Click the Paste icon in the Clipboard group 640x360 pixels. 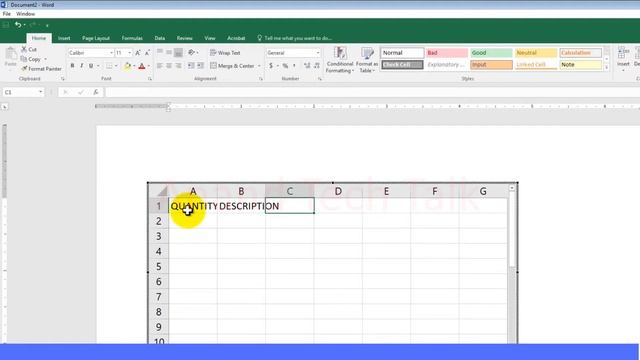coord(11,53)
